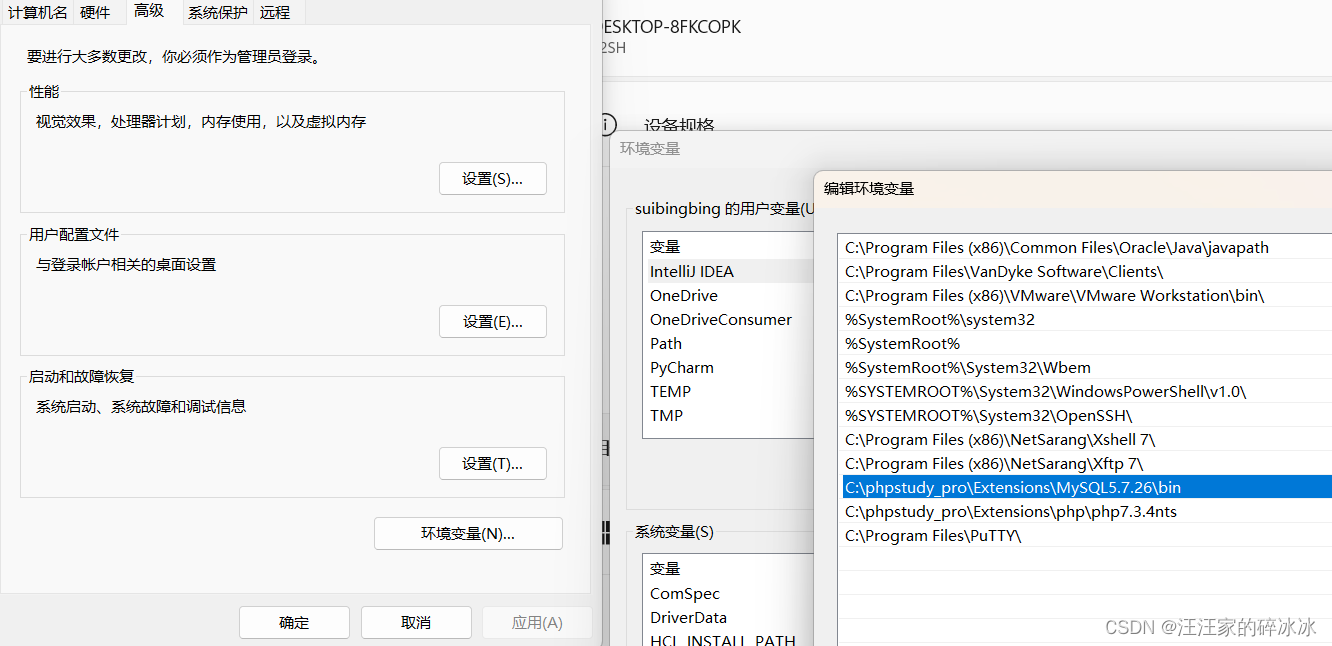Click 设置(S)... button under 性能
The width and height of the screenshot is (1332, 646).
[493, 178]
